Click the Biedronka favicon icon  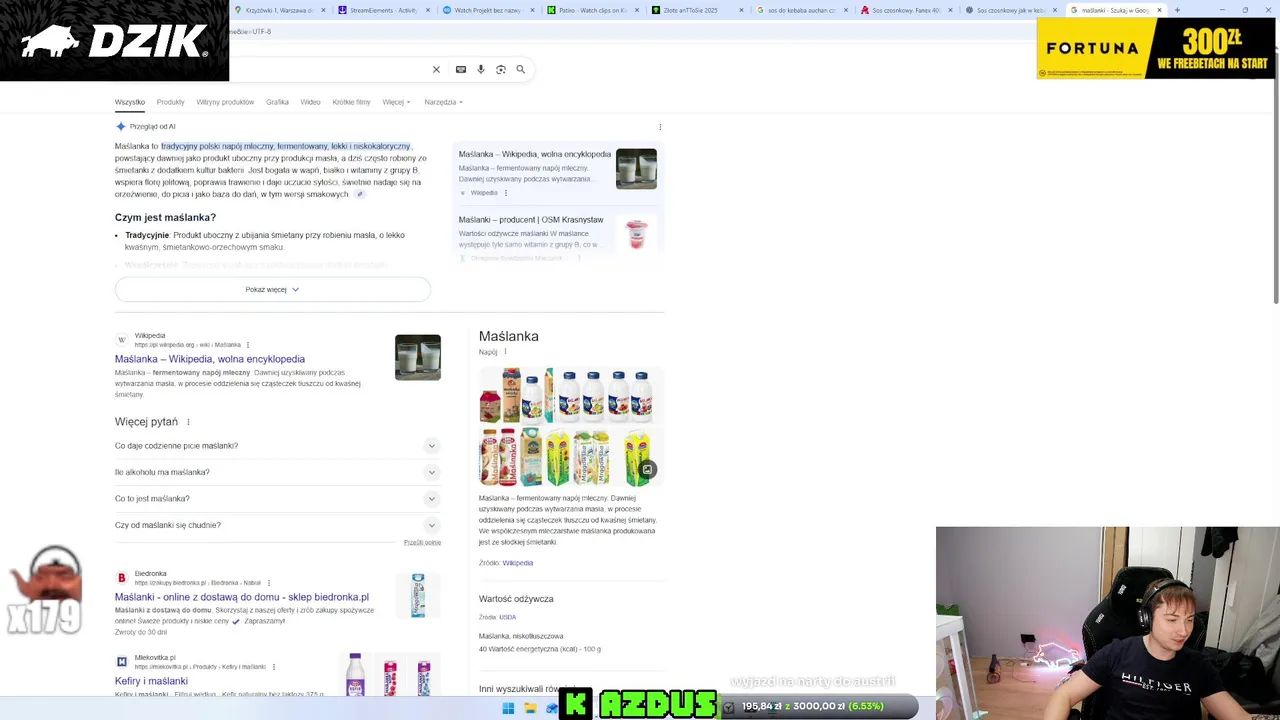click(x=122, y=578)
